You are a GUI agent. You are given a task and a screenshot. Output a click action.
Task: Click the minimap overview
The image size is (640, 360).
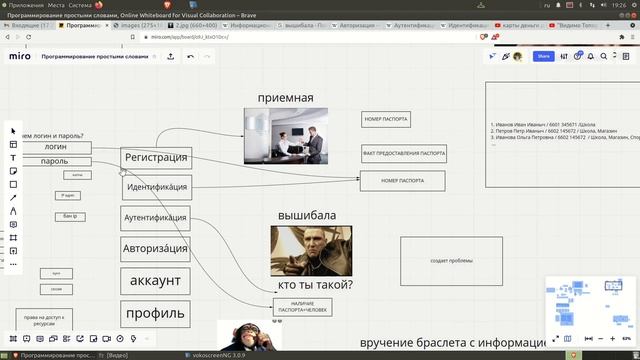pos(591,303)
